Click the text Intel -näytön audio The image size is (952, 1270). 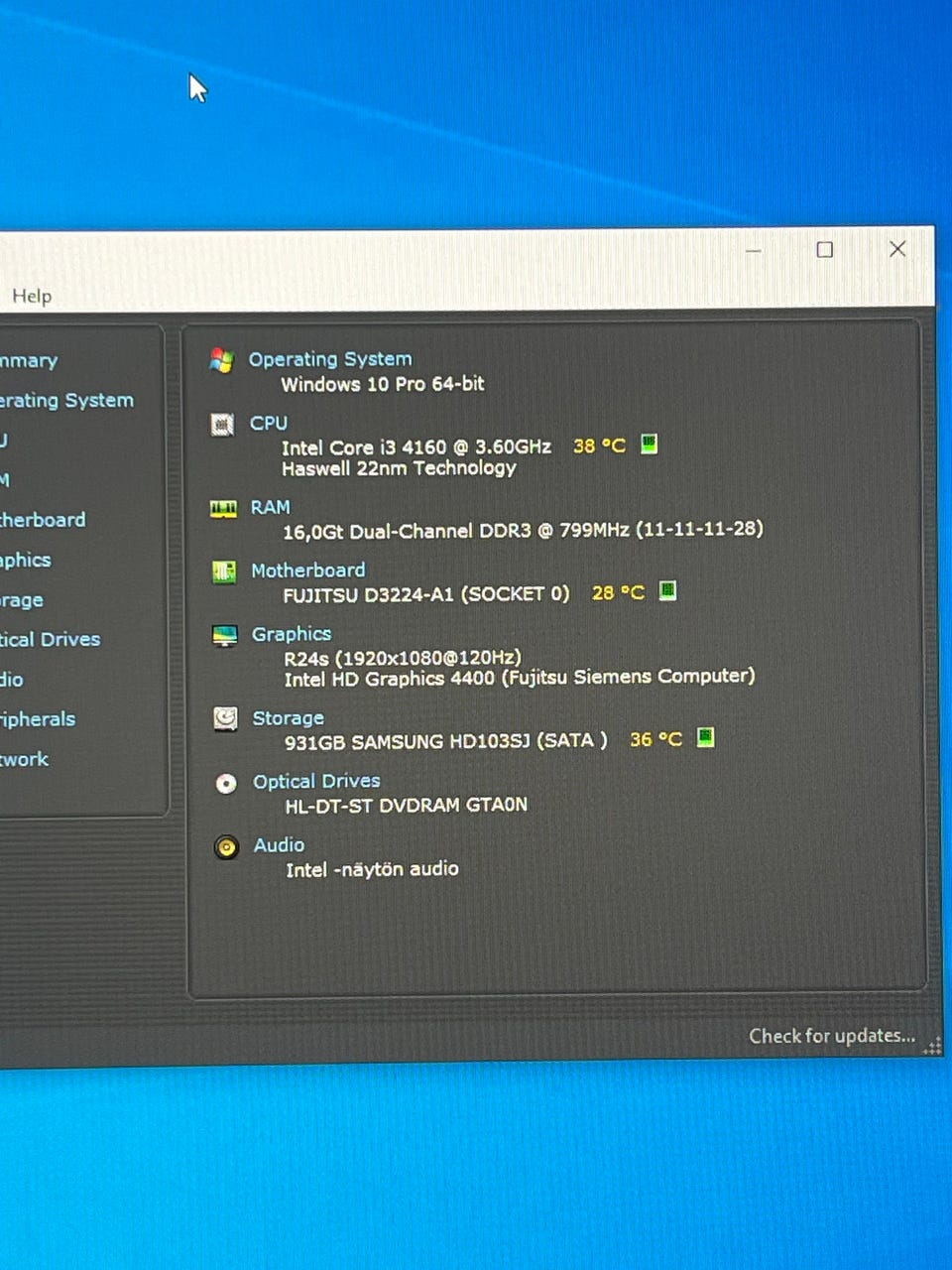pyautogui.click(x=372, y=869)
